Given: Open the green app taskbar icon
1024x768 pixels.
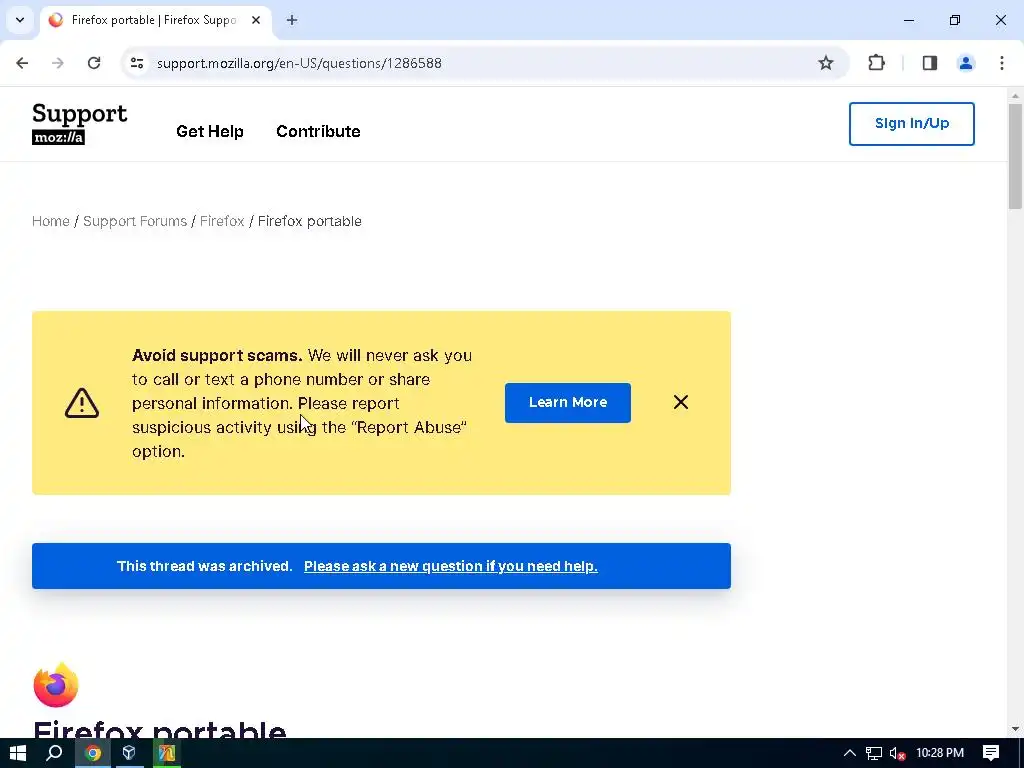Looking at the screenshot, I should (166, 753).
